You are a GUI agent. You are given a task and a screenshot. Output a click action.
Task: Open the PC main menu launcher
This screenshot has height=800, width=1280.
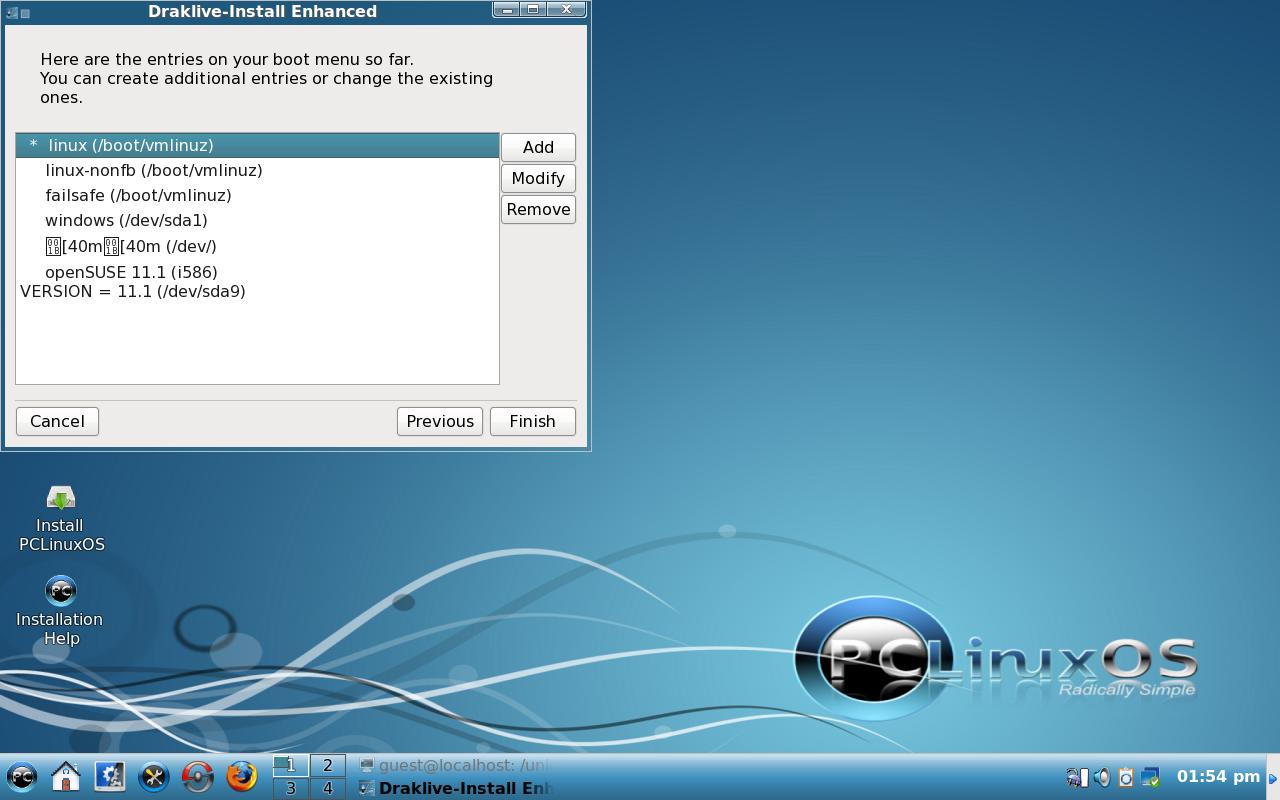coord(22,776)
